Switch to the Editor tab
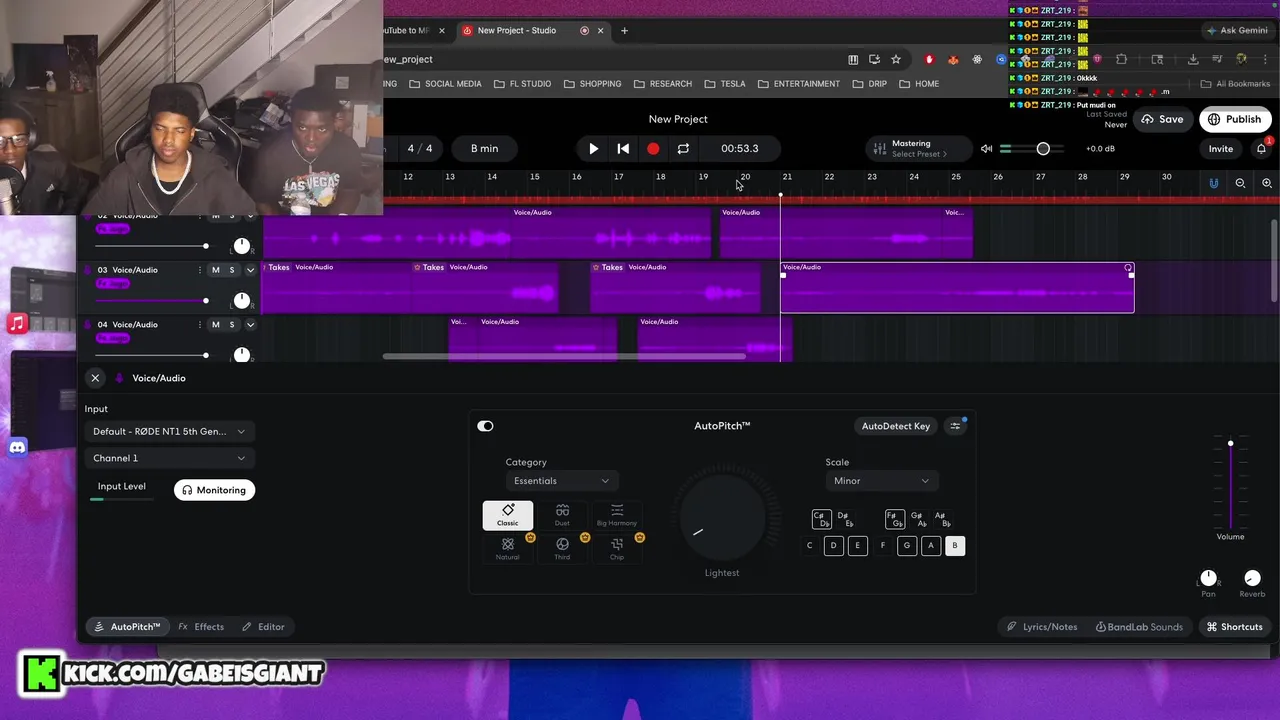This screenshot has width=1280, height=720. pos(263,627)
